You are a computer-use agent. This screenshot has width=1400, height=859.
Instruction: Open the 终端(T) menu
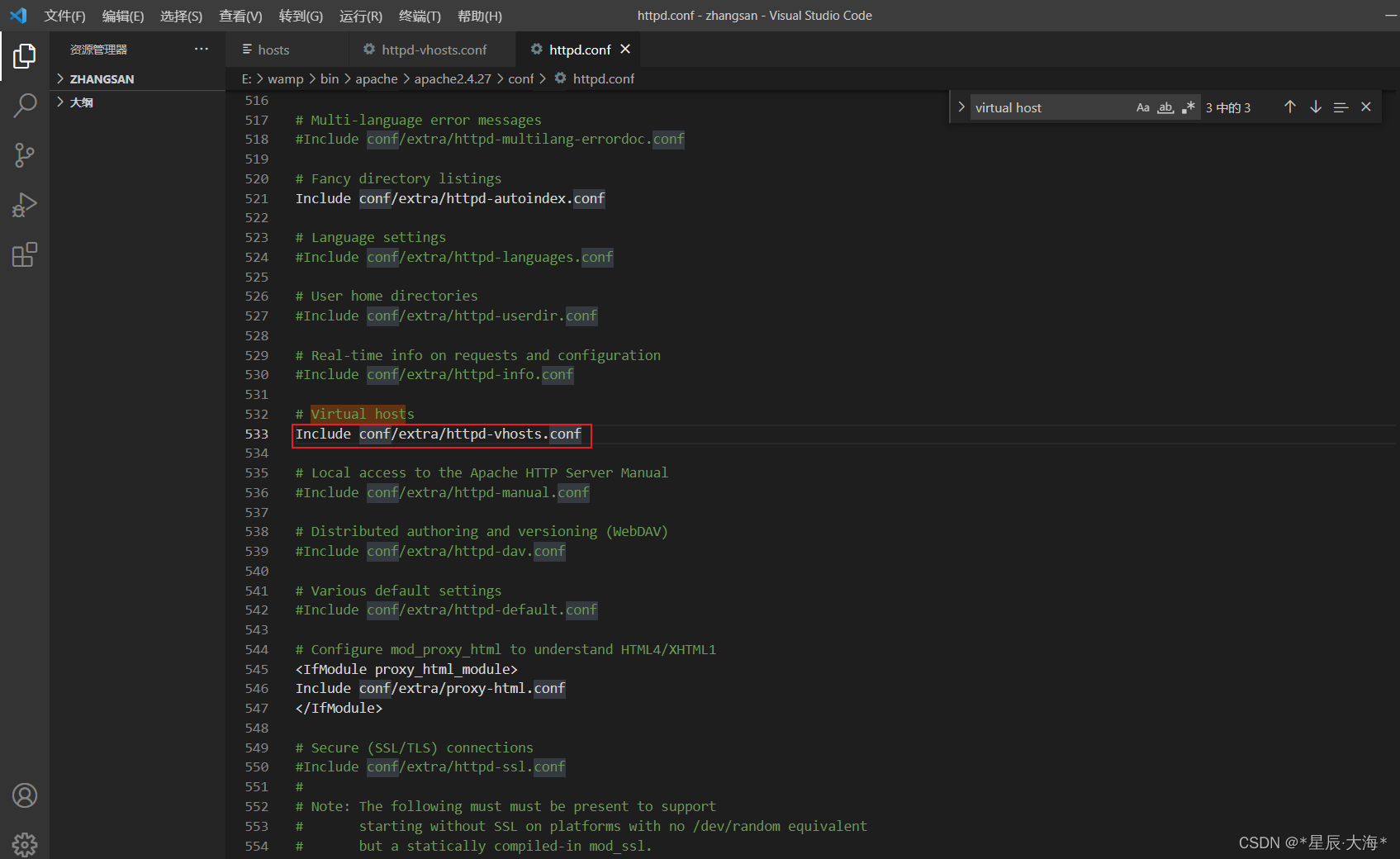420,16
